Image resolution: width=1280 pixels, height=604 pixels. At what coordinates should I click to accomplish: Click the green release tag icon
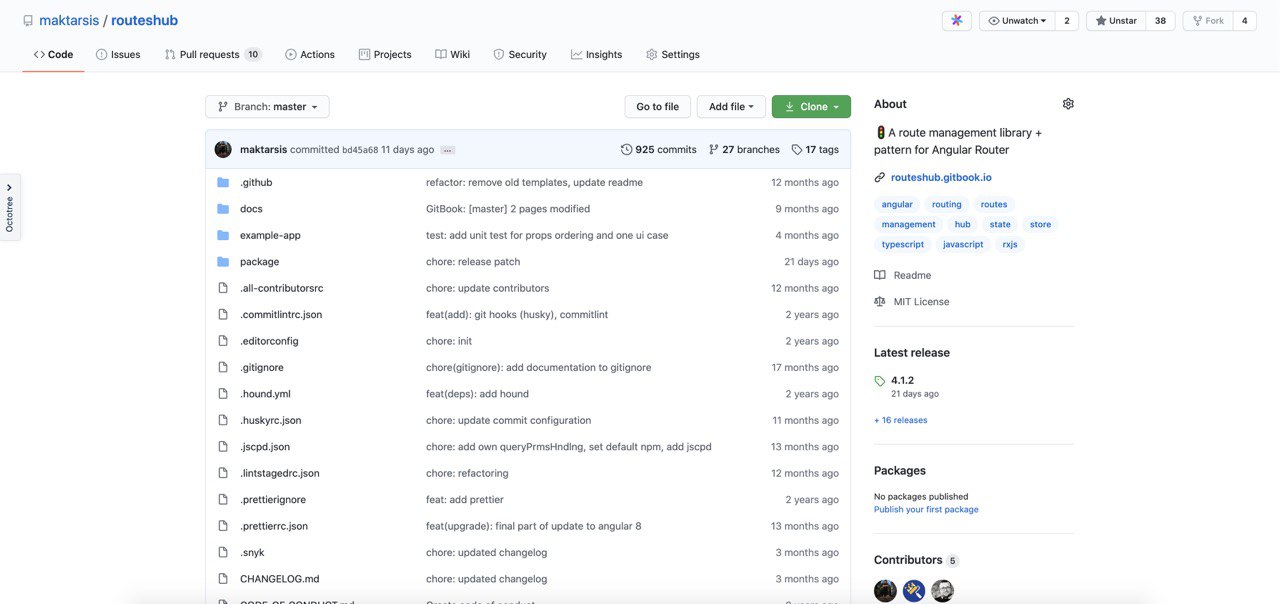click(x=880, y=381)
